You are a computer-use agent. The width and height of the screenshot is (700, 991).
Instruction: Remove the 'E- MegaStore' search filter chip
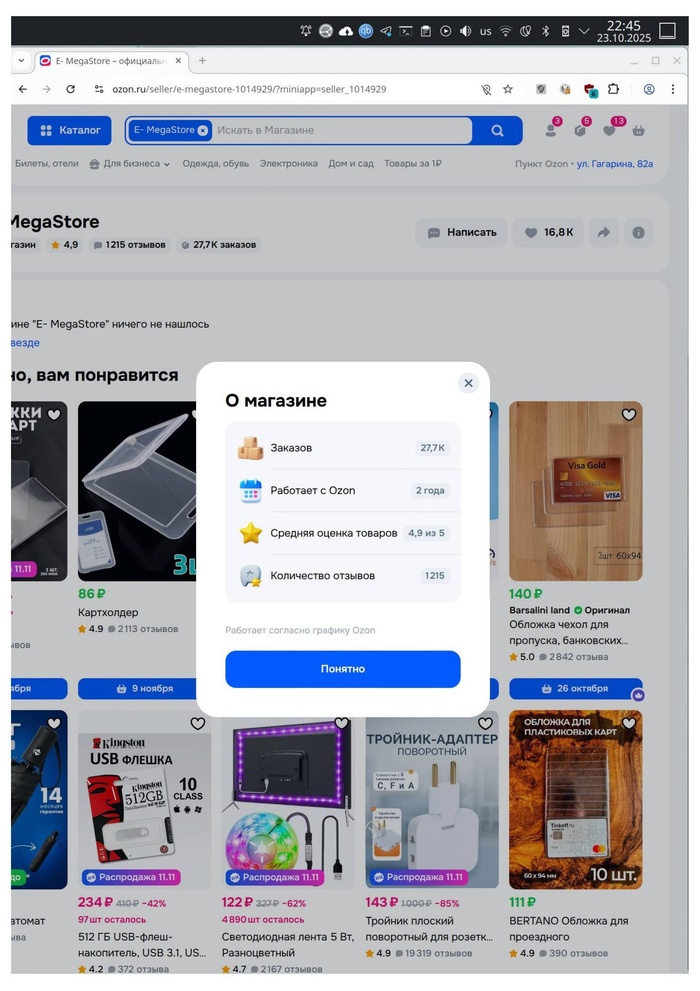[x=203, y=130]
